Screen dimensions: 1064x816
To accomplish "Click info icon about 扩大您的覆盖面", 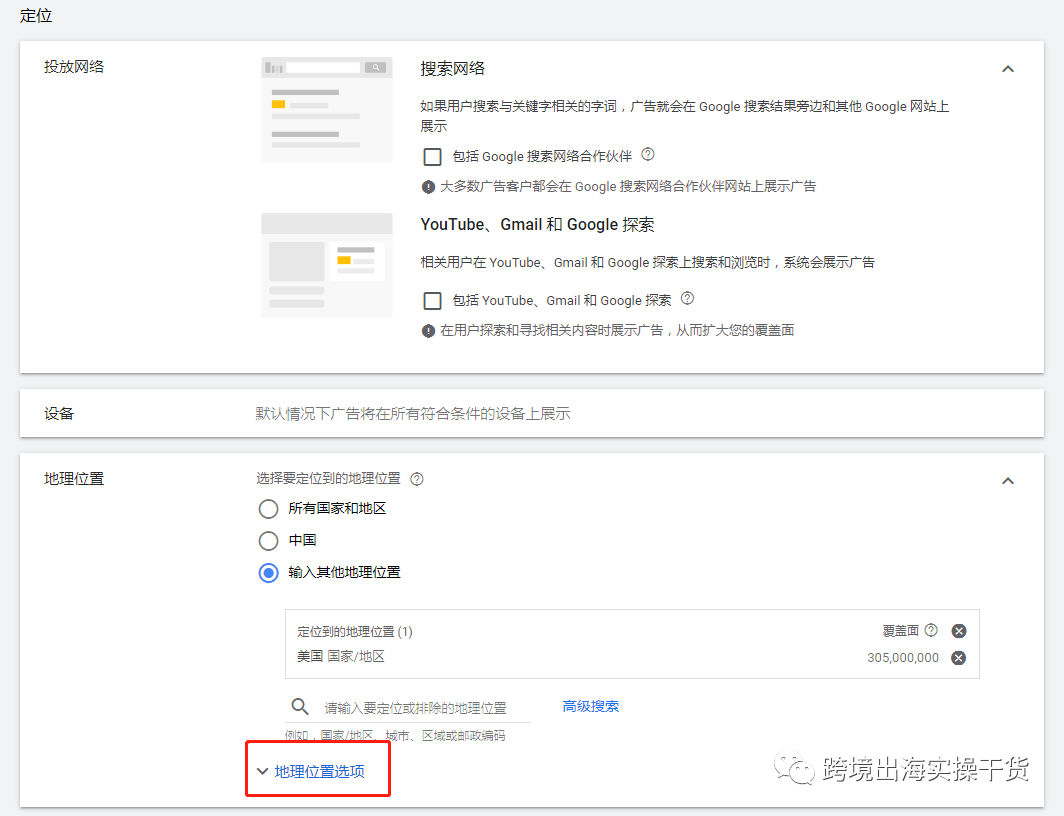I will coord(428,330).
